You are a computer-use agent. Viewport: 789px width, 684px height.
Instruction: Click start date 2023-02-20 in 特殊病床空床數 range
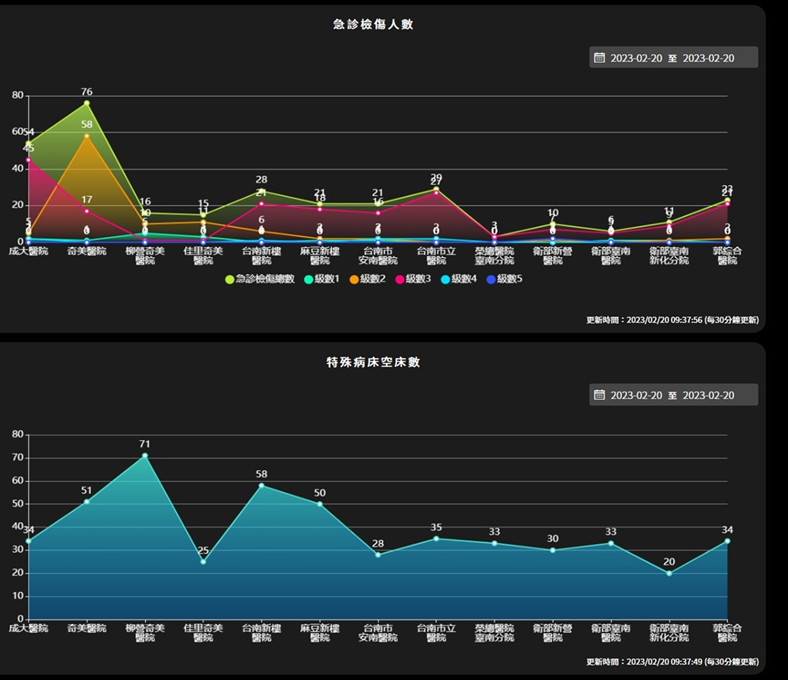point(636,395)
